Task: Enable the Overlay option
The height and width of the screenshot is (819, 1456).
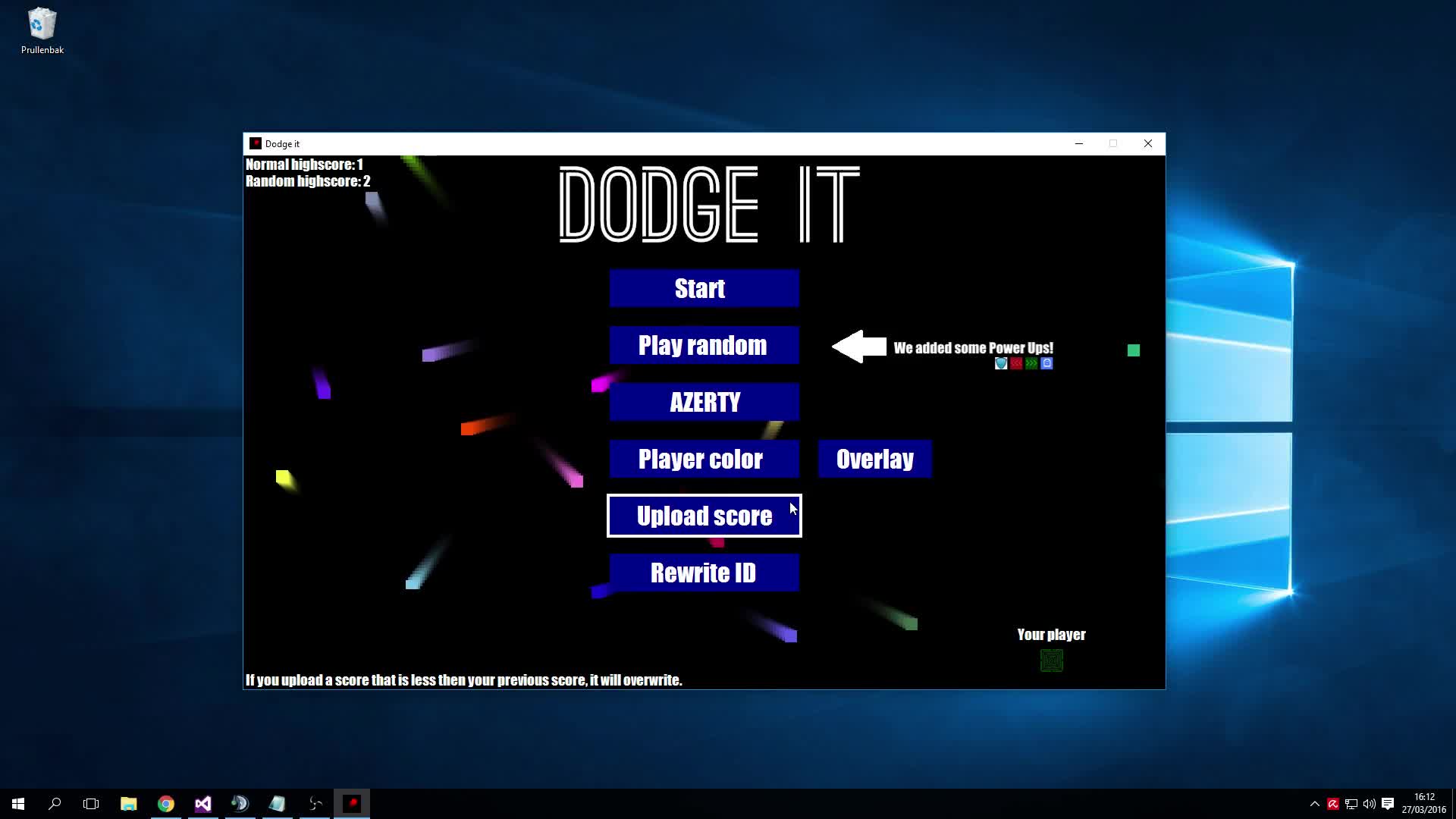Action: (874, 459)
